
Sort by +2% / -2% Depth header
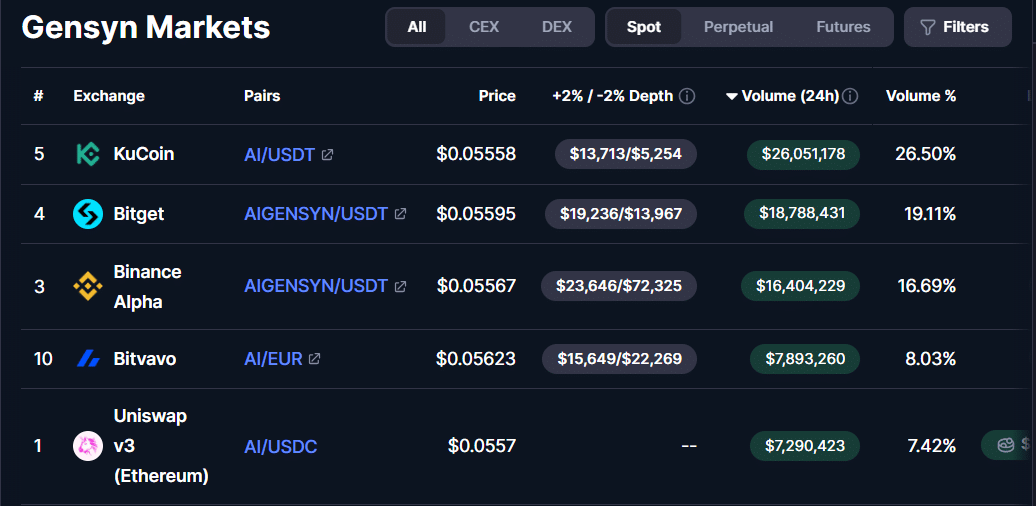612,96
